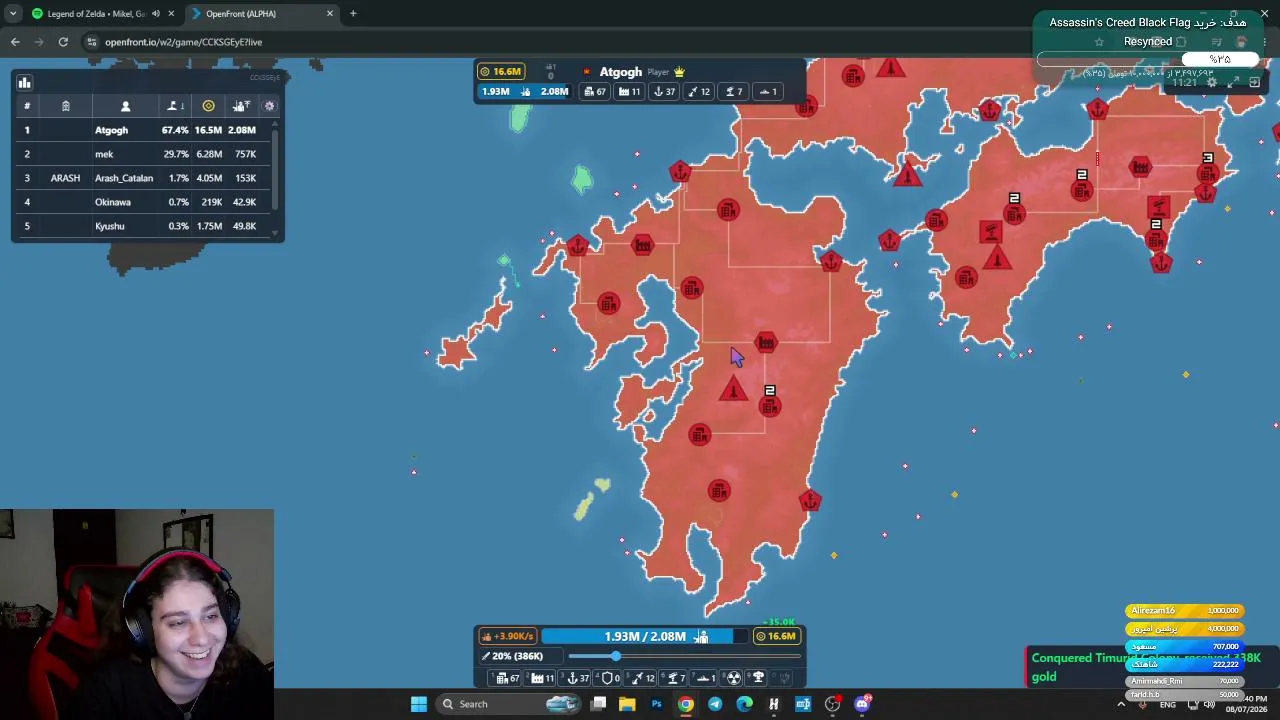Open File Explorer from taskbar
Viewport: 1280px width, 720px height.
pos(627,704)
